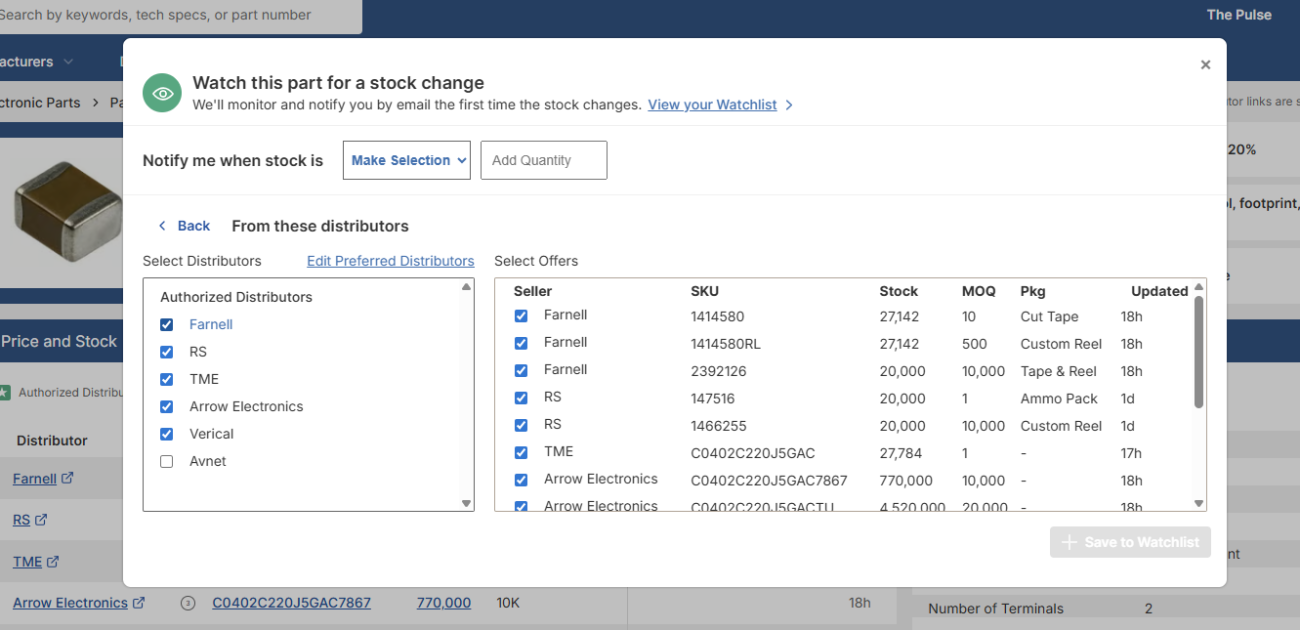Click the up arrow on the distributors list scrollbar

click(x=466, y=287)
